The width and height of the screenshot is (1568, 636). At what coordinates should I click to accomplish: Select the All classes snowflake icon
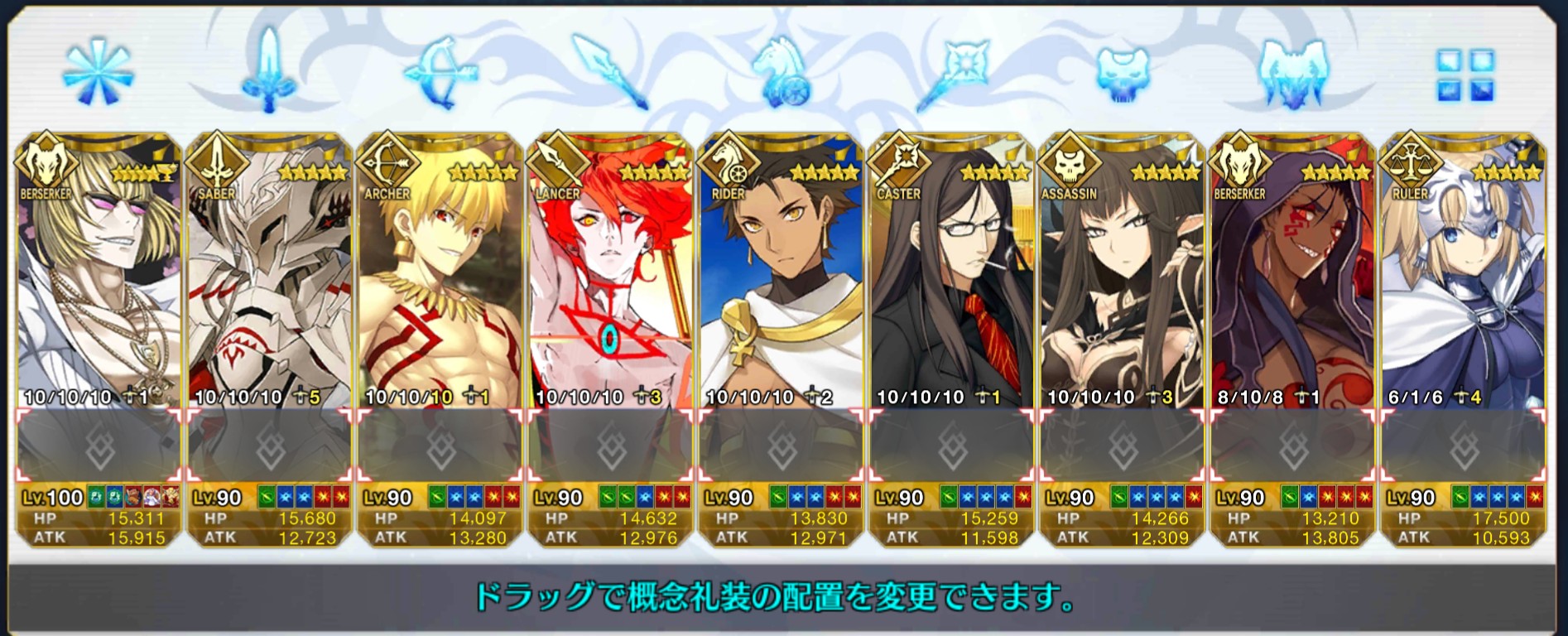click(x=99, y=72)
